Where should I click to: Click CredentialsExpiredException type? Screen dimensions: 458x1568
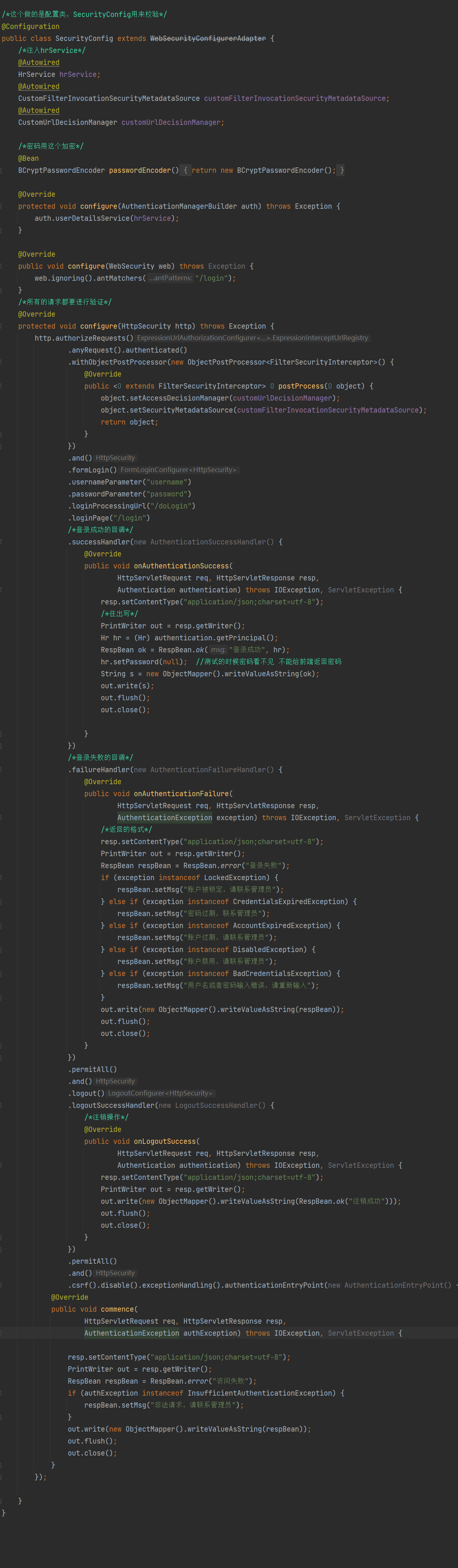(288, 902)
